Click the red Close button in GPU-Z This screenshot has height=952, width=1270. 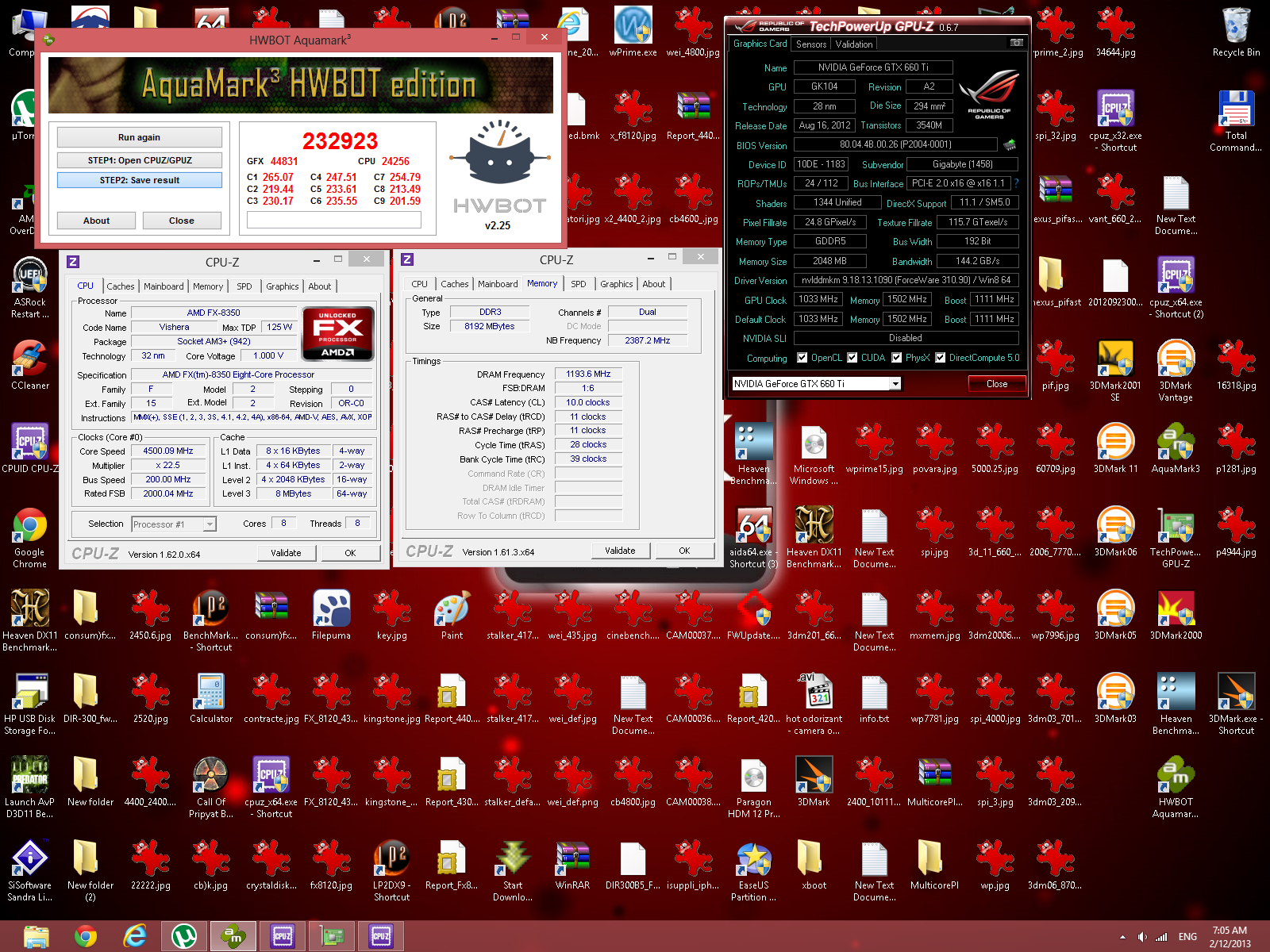pos(997,384)
